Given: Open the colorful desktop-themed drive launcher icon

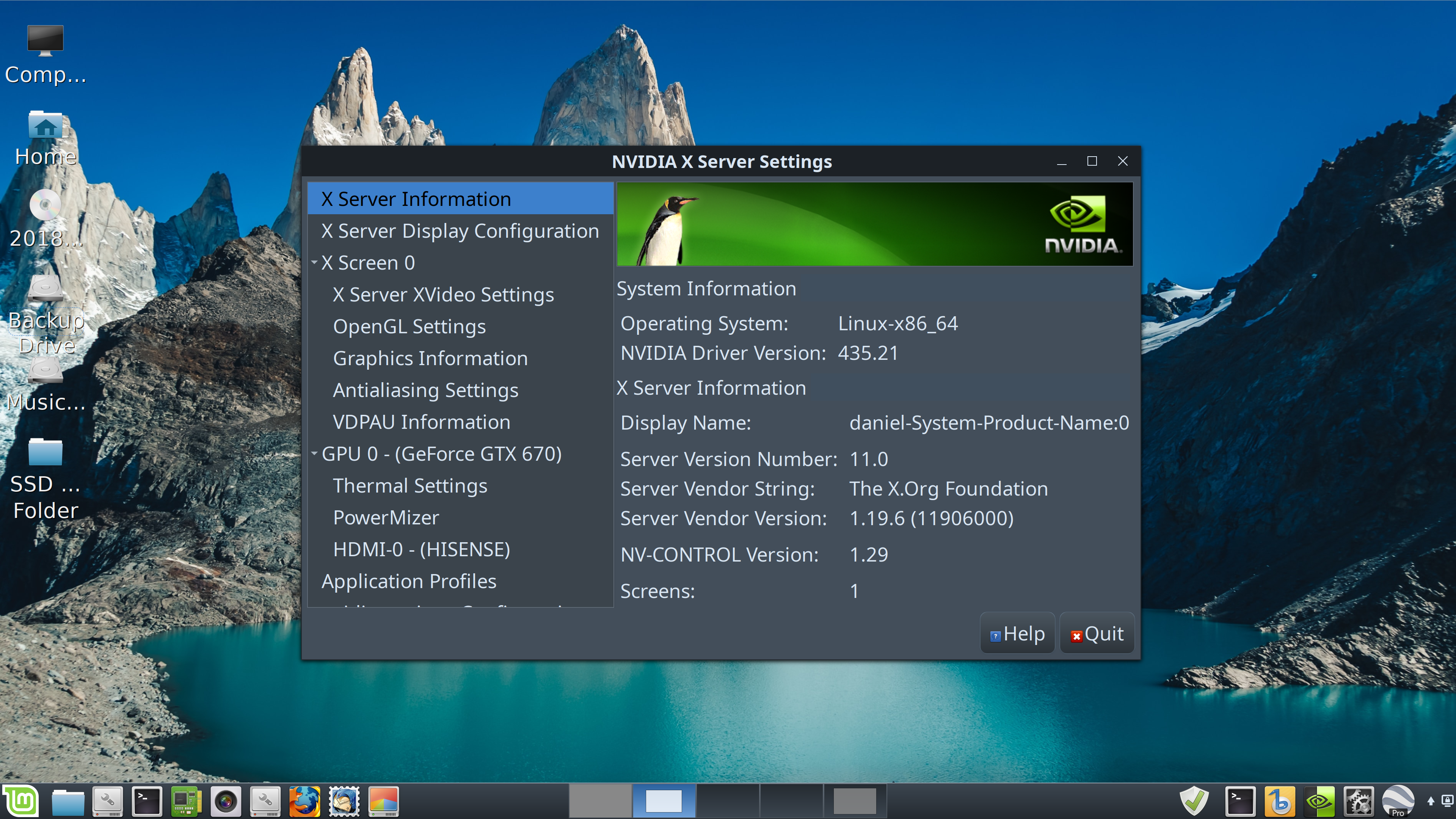Looking at the screenshot, I should click(x=384, y=801).
